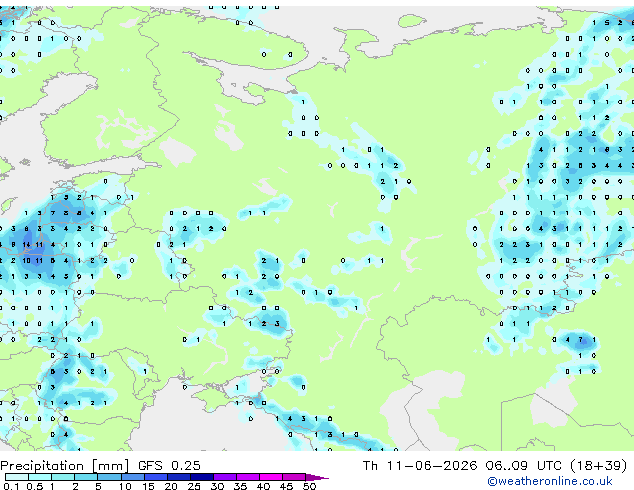This screenshot has height=490, width=634.
Task: Click the legend tick label "0.1"
Action: [11, 486]
